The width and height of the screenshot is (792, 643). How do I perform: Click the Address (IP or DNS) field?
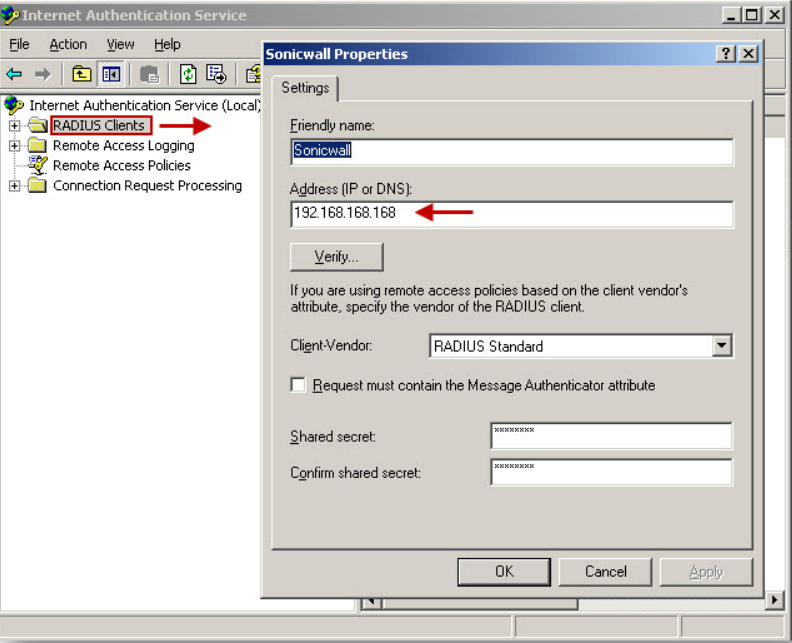(511, 214)
